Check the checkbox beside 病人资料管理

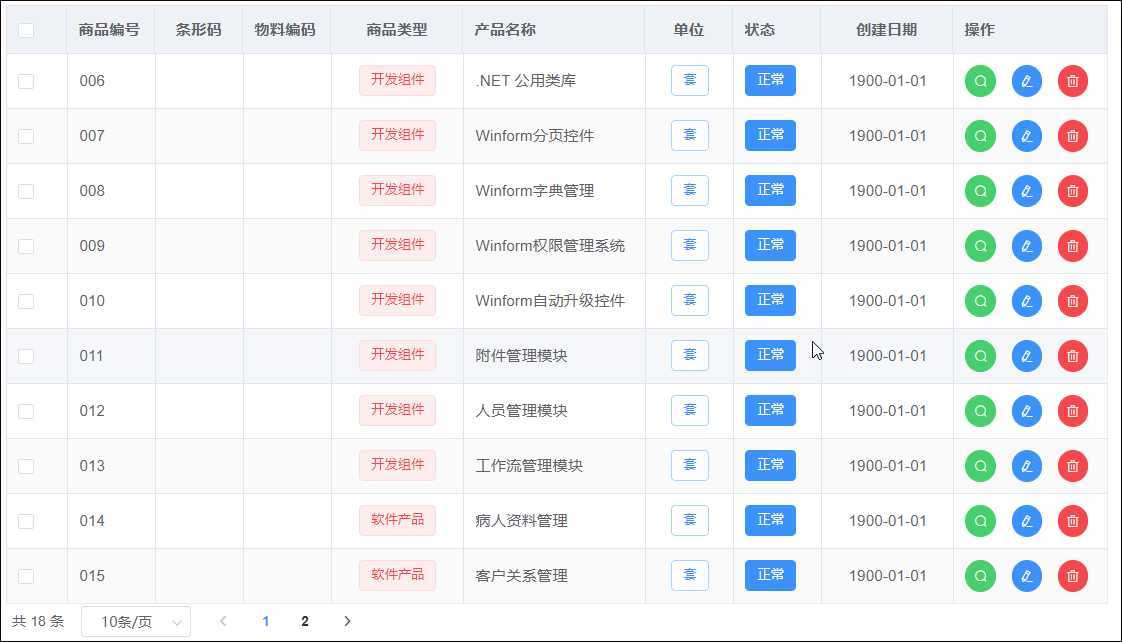click(x=27, y=520)
